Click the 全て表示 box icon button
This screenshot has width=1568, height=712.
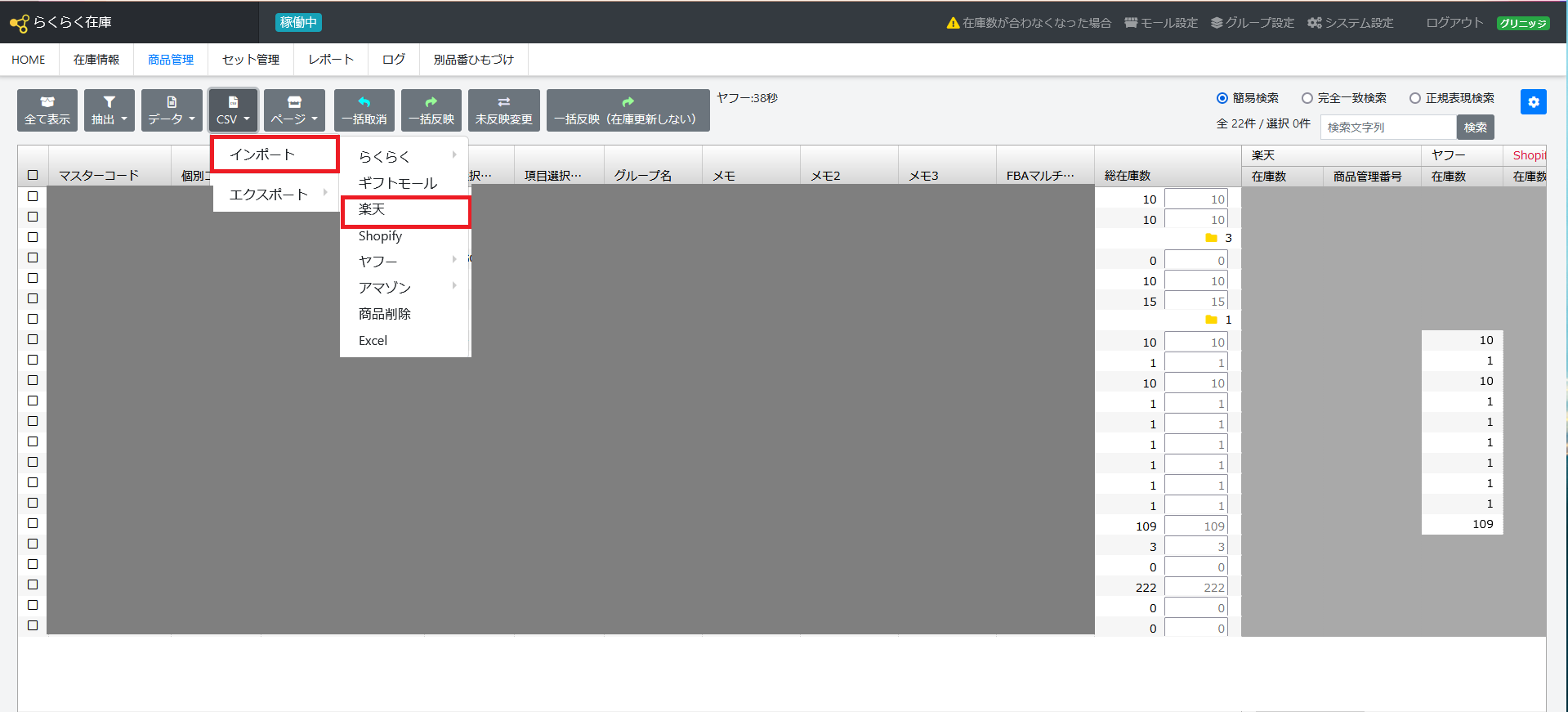tap(47, 110)
